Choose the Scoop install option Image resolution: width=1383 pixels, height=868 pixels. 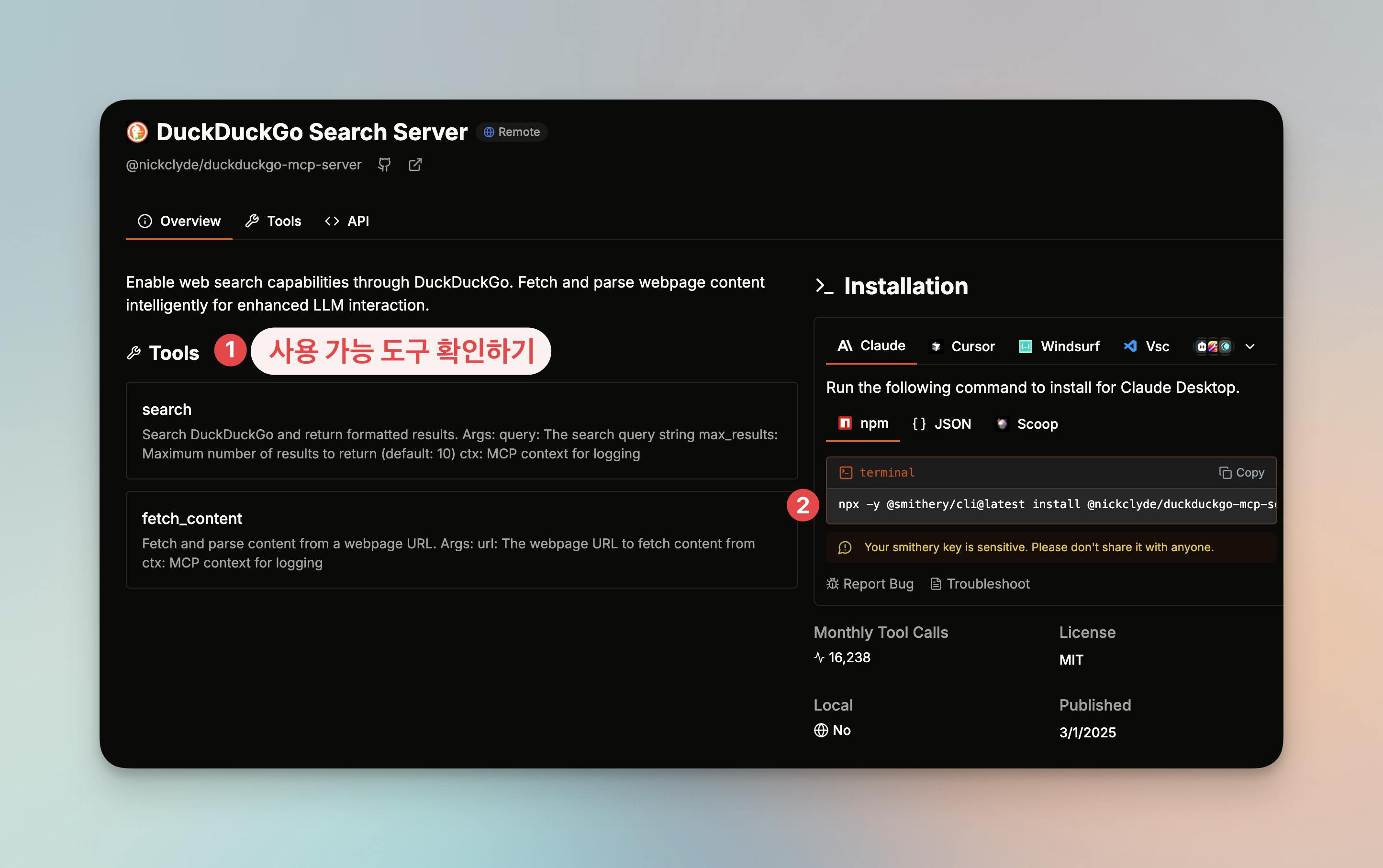pos(1026,423)
